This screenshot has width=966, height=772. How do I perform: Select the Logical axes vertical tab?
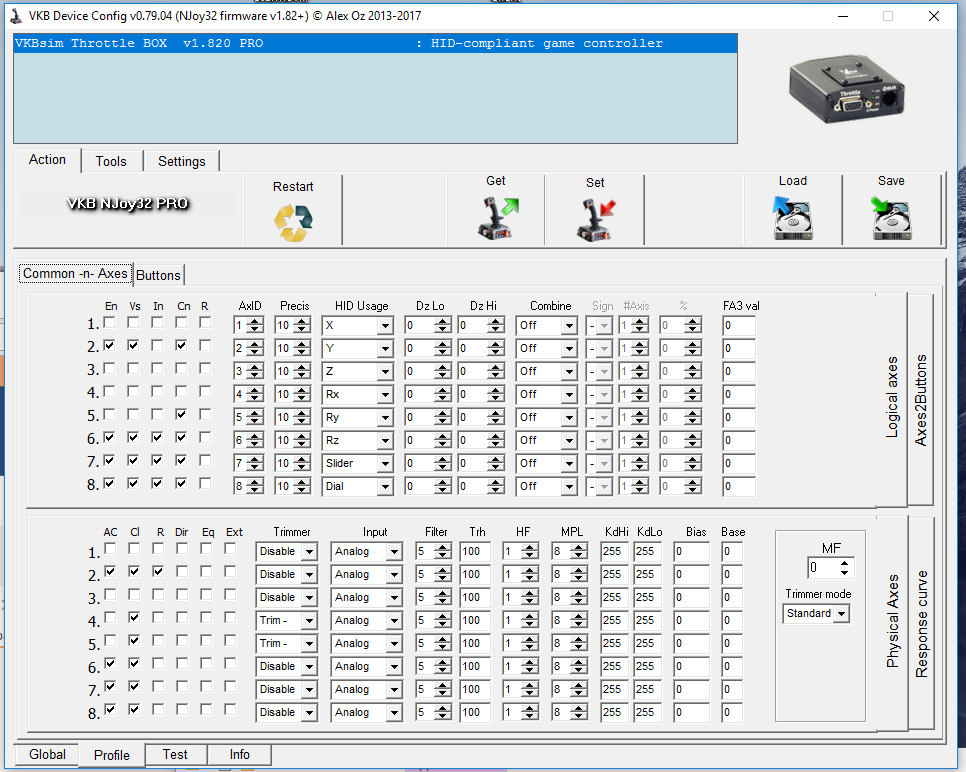tap(892, 397)
